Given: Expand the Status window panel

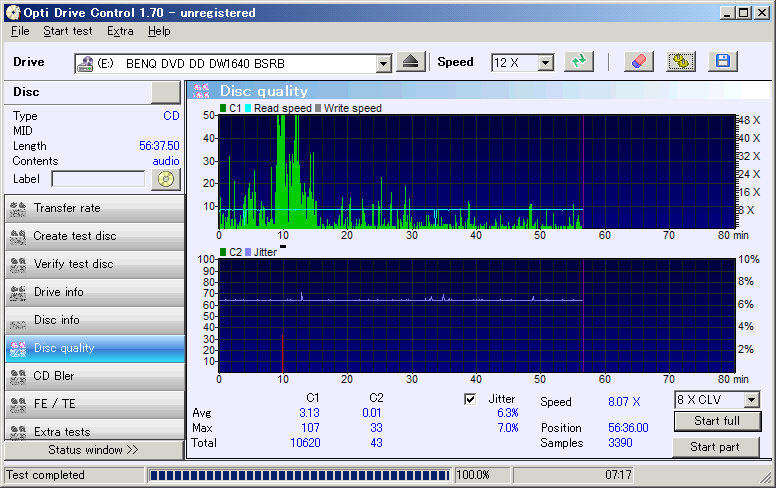Looking at the screenshot, I should [93, 450].
